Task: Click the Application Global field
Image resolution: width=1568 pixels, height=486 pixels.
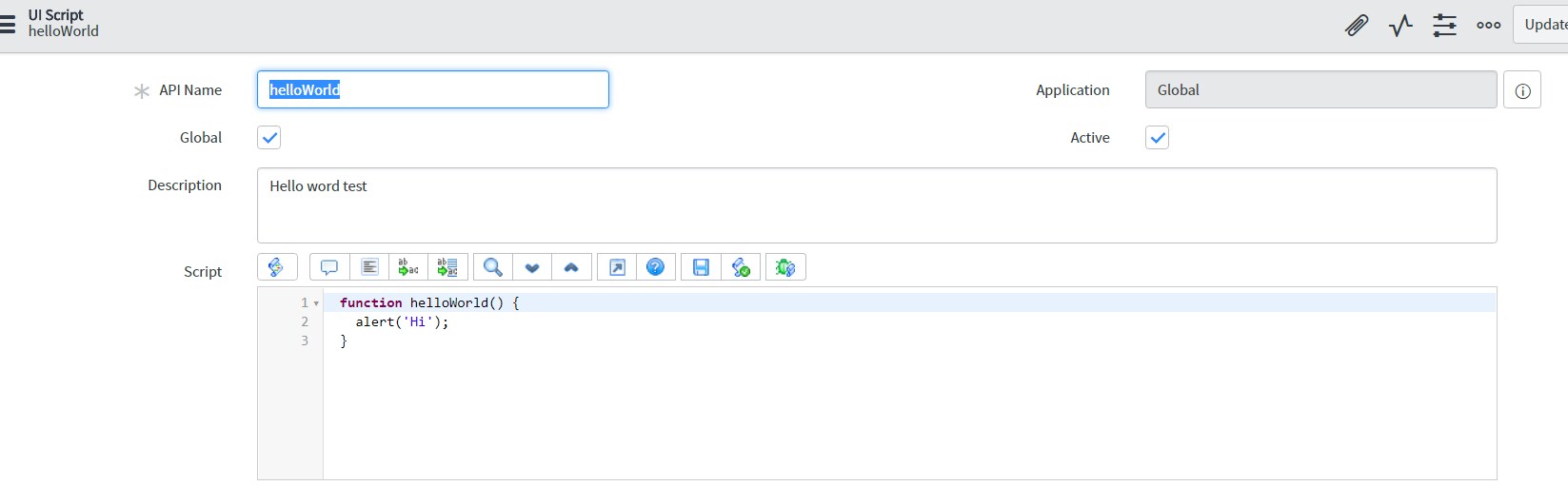Action: 1320,89
